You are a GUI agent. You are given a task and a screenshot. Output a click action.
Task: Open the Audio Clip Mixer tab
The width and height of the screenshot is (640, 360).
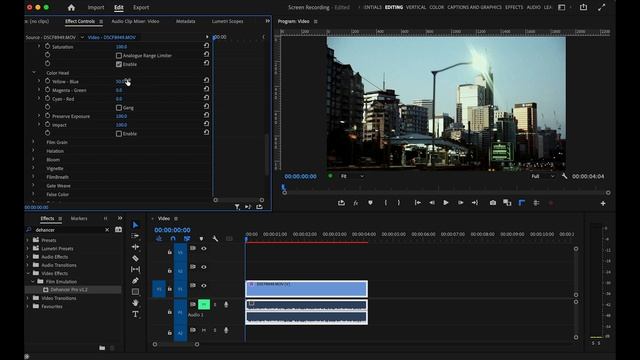(x=135, y=21)
